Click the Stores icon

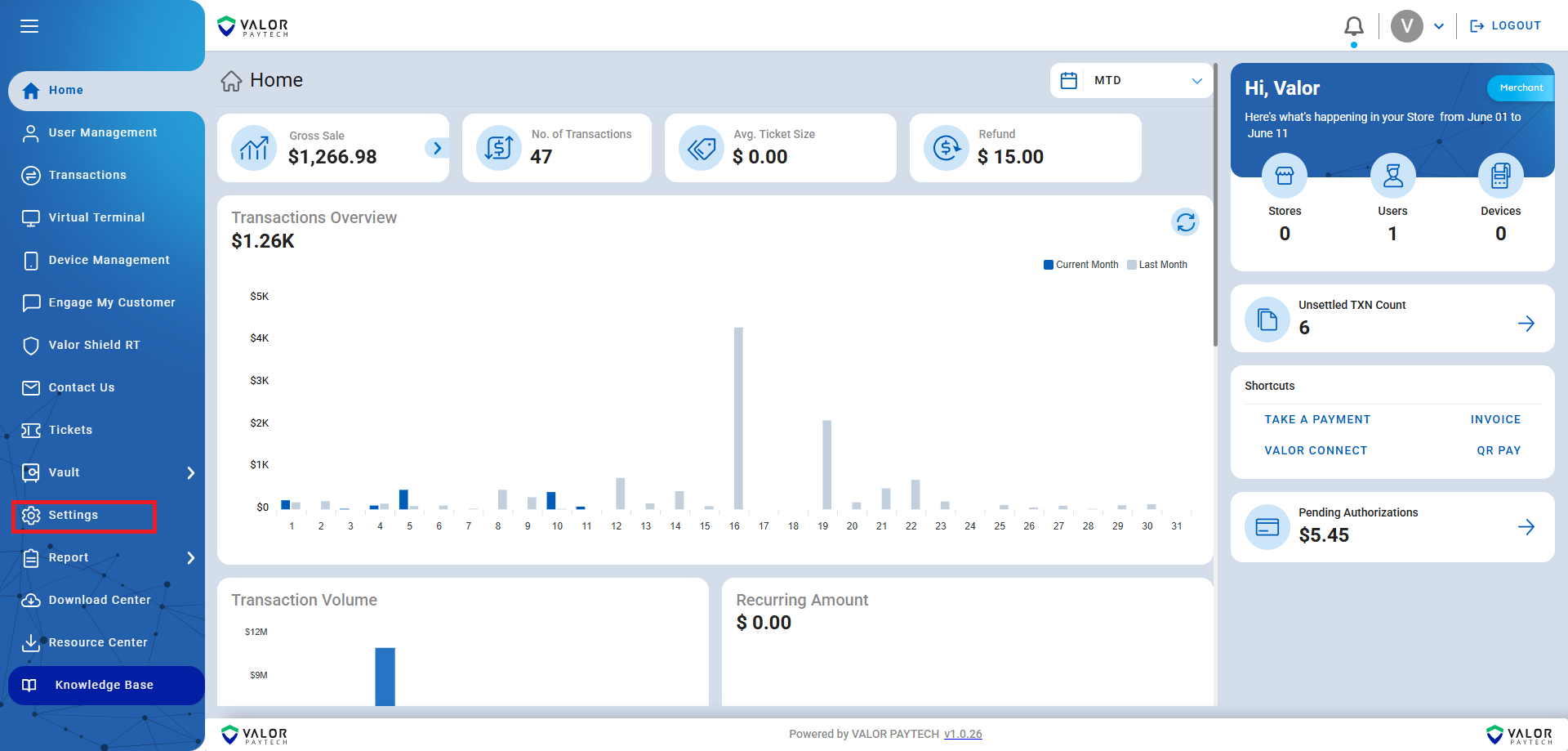tap(1285, 176)
